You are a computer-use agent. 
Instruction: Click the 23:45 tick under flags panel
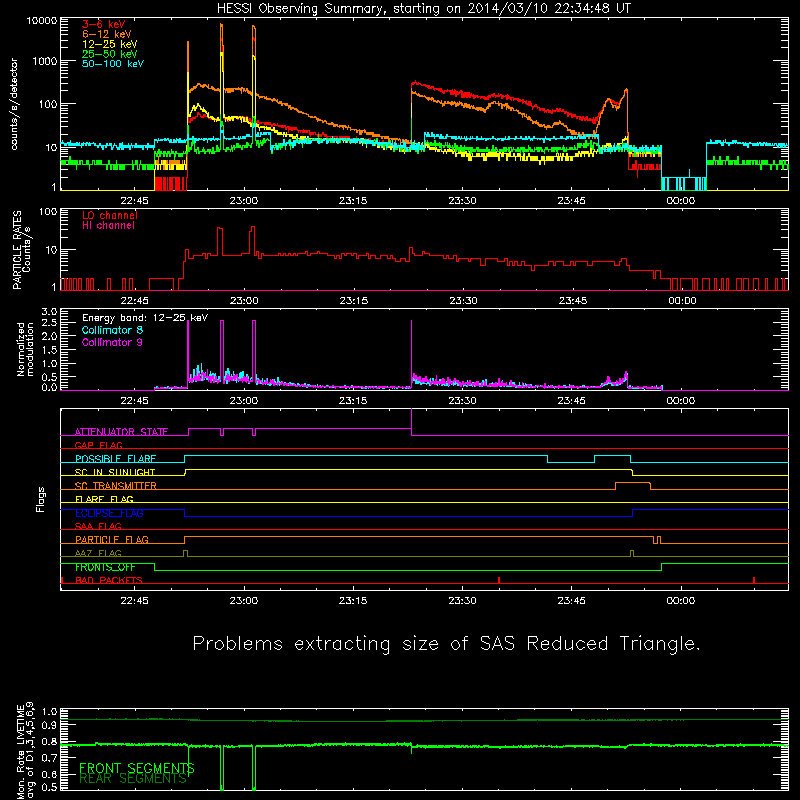[x=571, y=601]
